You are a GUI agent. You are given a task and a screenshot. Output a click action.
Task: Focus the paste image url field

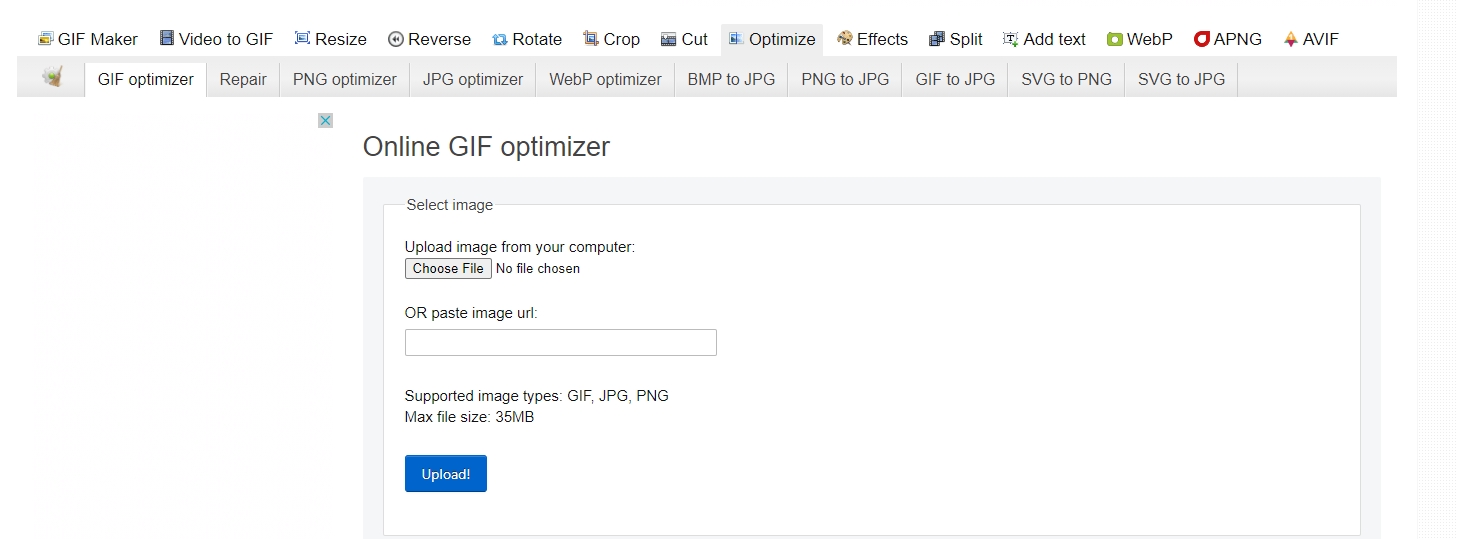pos(560,342)
